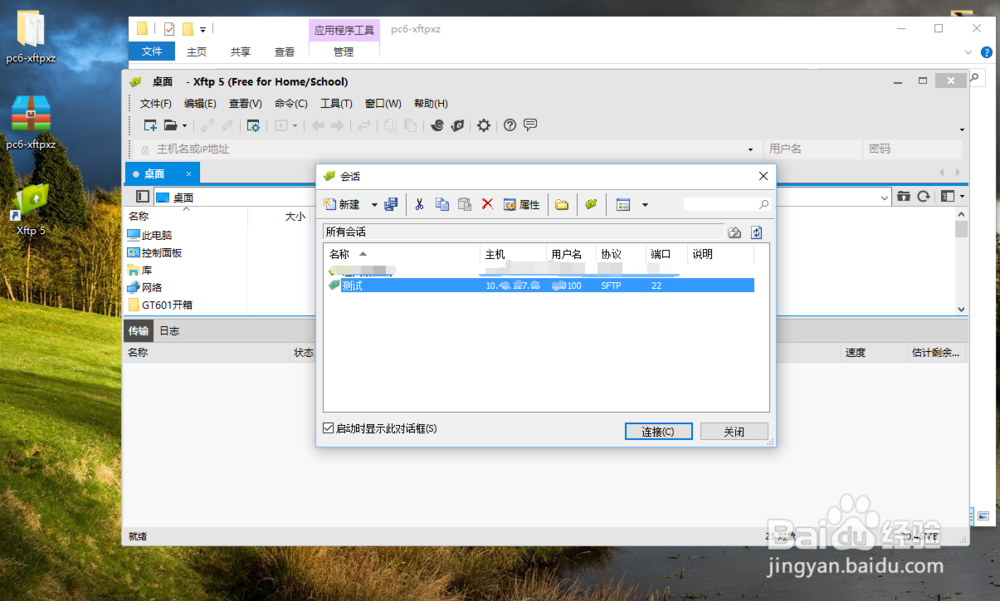
Task: Click the refresh icon in the right pane toolbar
Action: pyautogui.click(x=923, y=196)
